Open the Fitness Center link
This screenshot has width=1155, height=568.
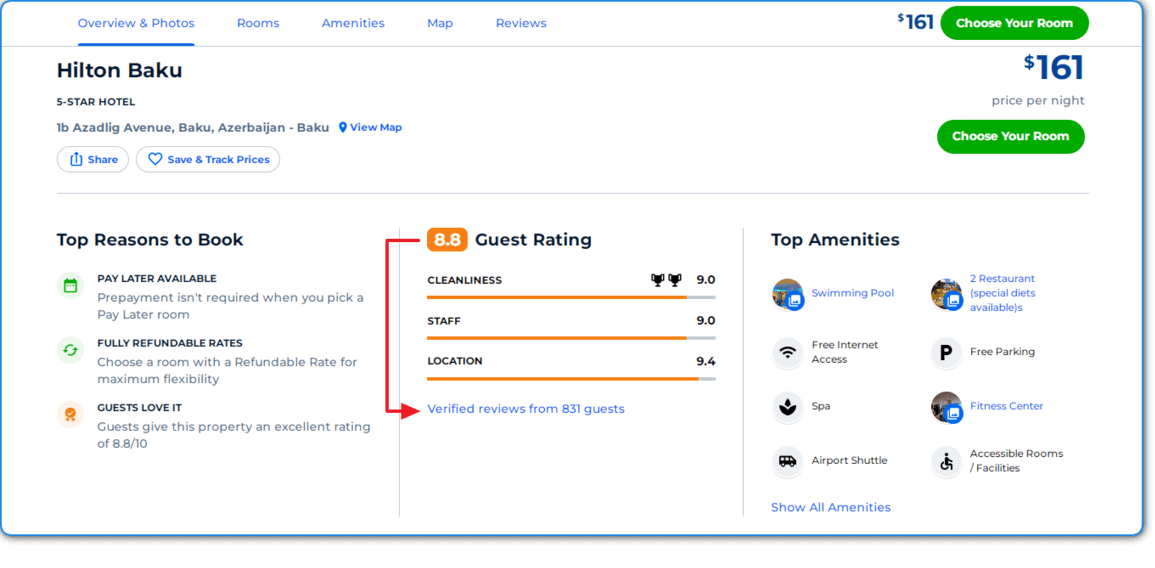point(1007,406)
